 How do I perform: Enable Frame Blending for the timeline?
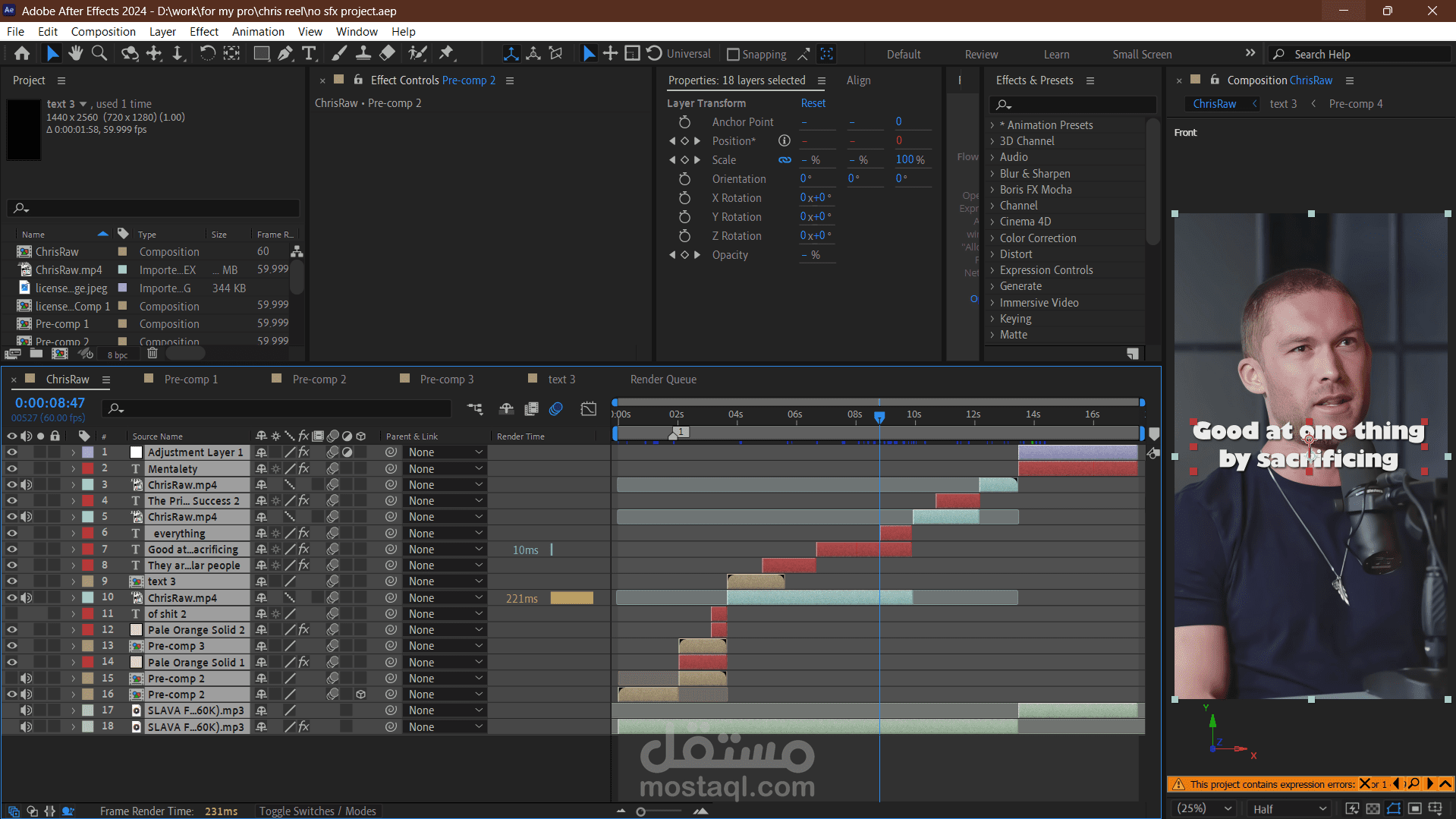point(532,409)
